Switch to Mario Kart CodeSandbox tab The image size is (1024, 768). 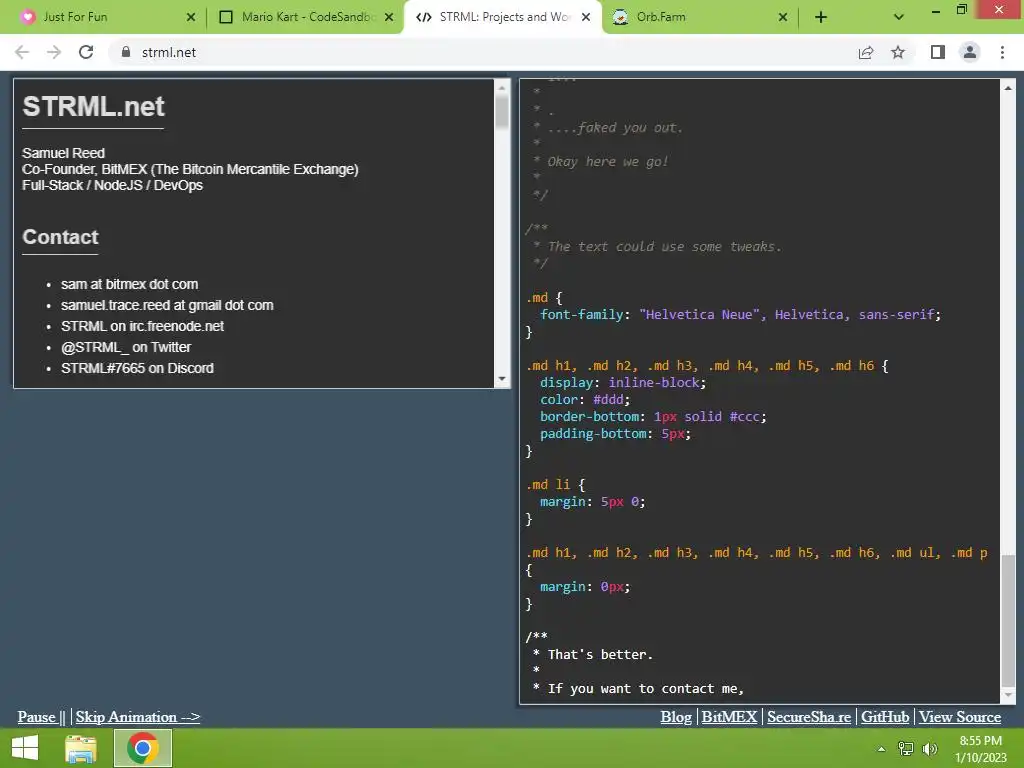point(305,17)
